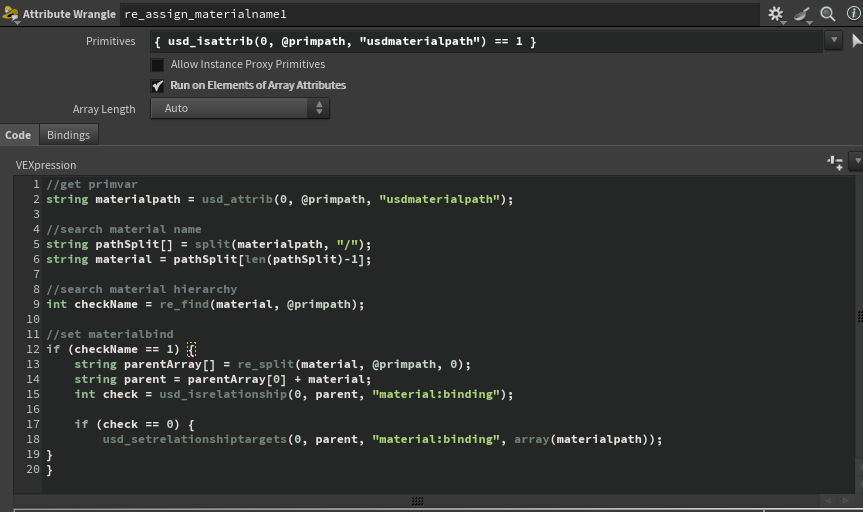Image resolution: width=863 pixels, height=512 pixels.
Task: Click the VEXpression label
Action: tap(46, 165)
